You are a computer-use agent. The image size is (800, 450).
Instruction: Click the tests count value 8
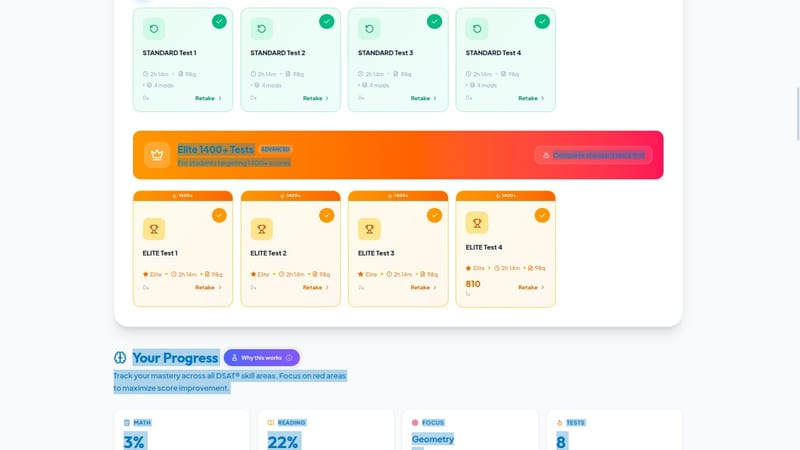pyautogui.click(x=561, y=441)
